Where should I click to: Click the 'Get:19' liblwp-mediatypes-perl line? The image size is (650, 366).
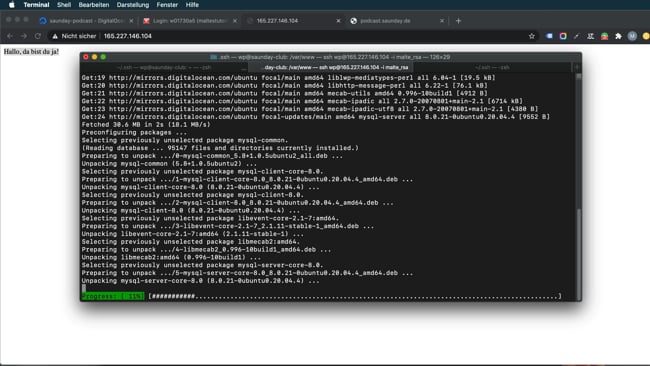(288, 78)
